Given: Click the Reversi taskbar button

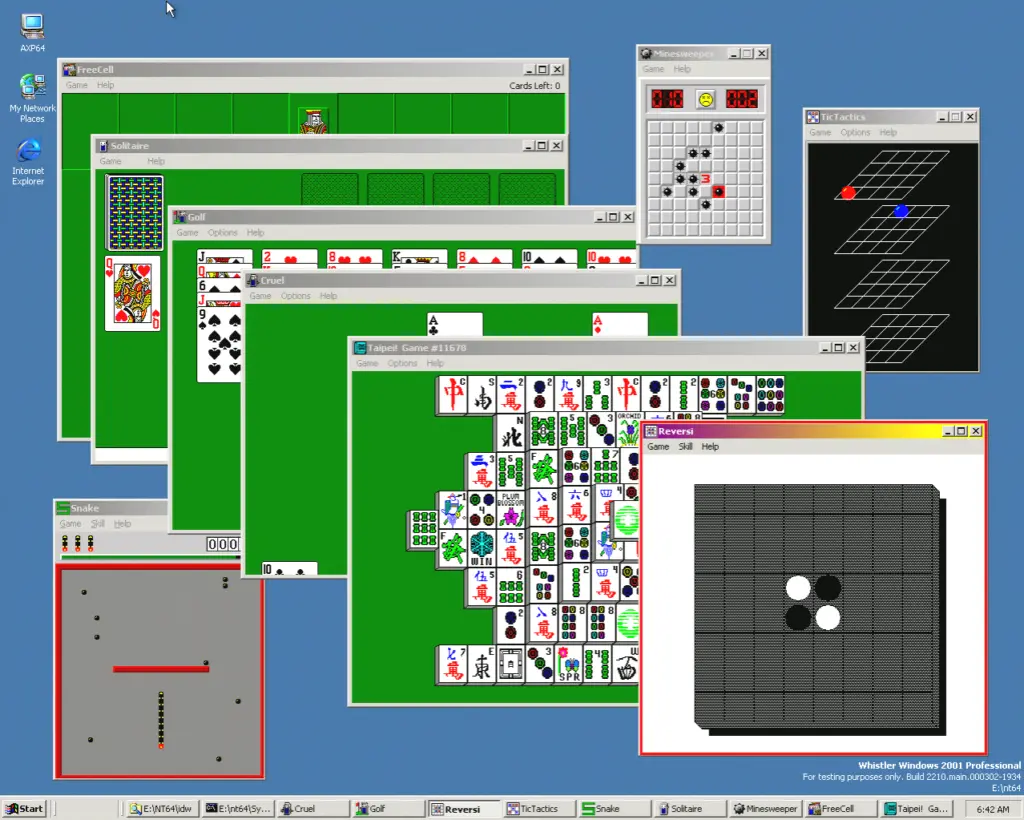Looking at the screenshot, I should pyautogui.click(x=464, y=808).
